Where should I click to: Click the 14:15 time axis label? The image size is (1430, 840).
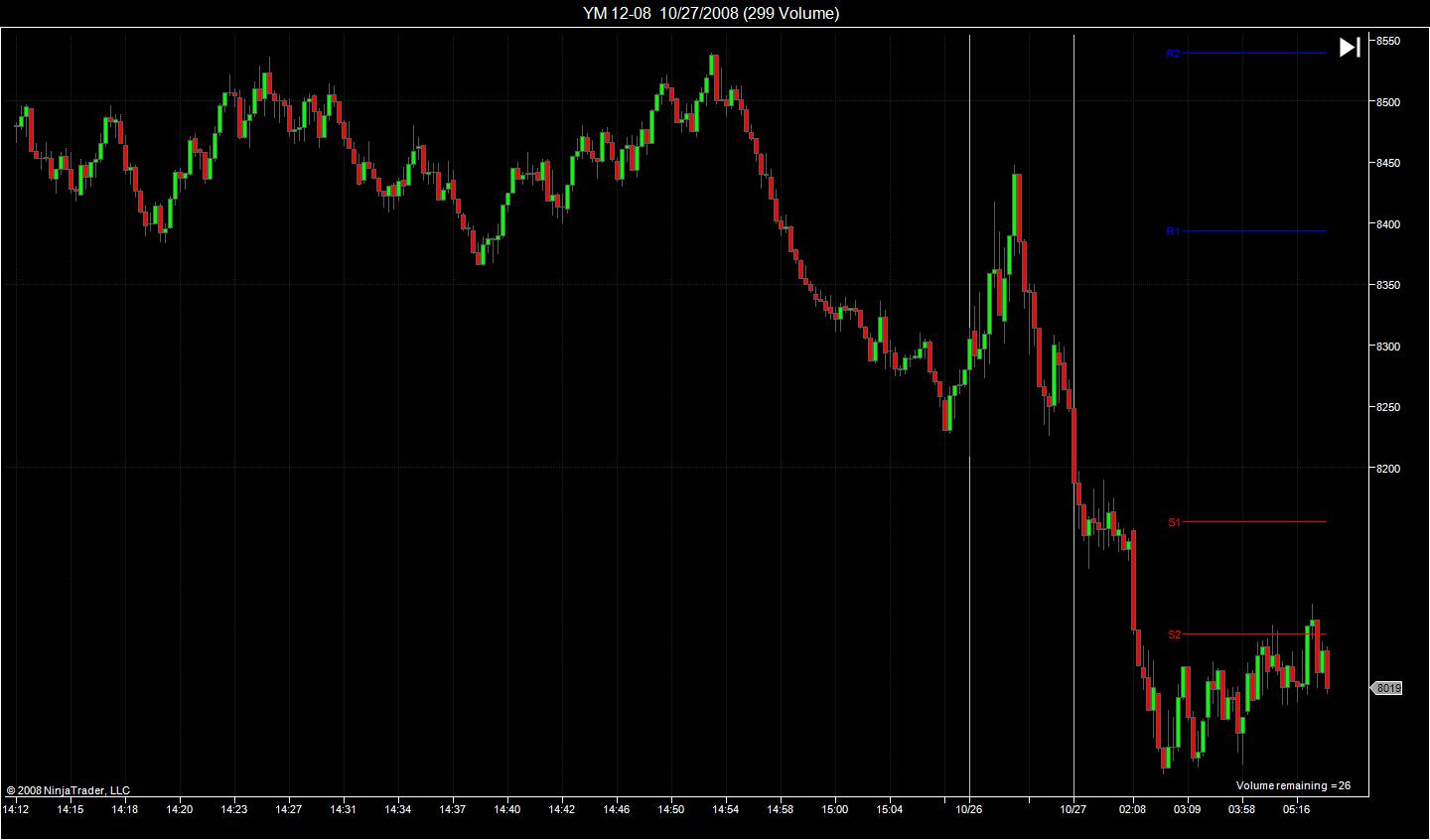tap(71, 809)
